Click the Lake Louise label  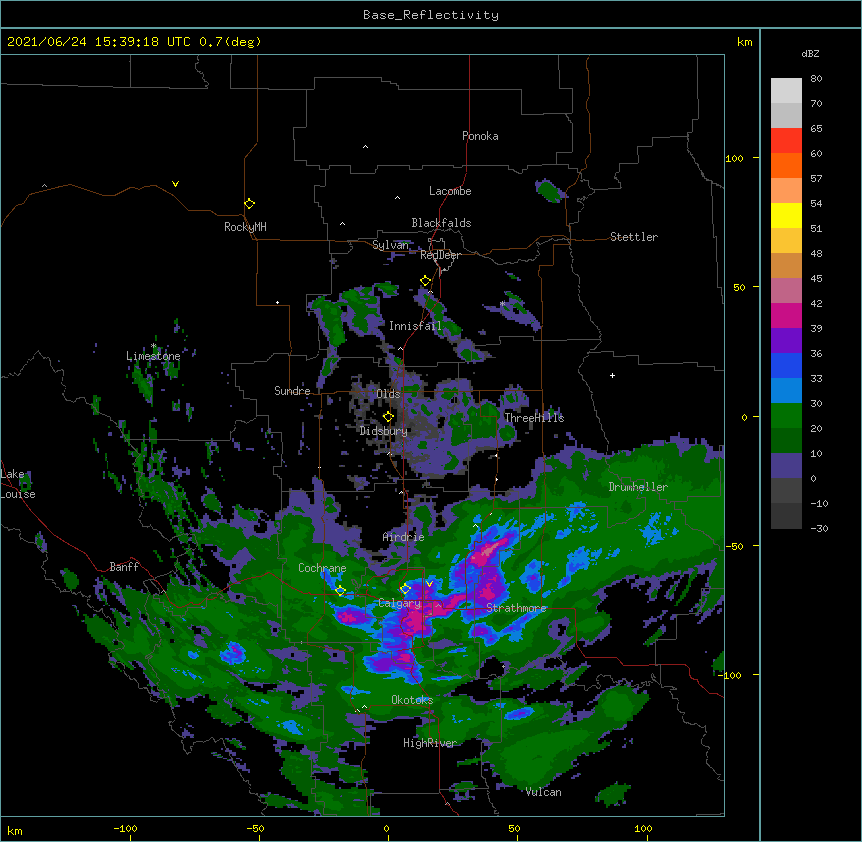(18, 484)
